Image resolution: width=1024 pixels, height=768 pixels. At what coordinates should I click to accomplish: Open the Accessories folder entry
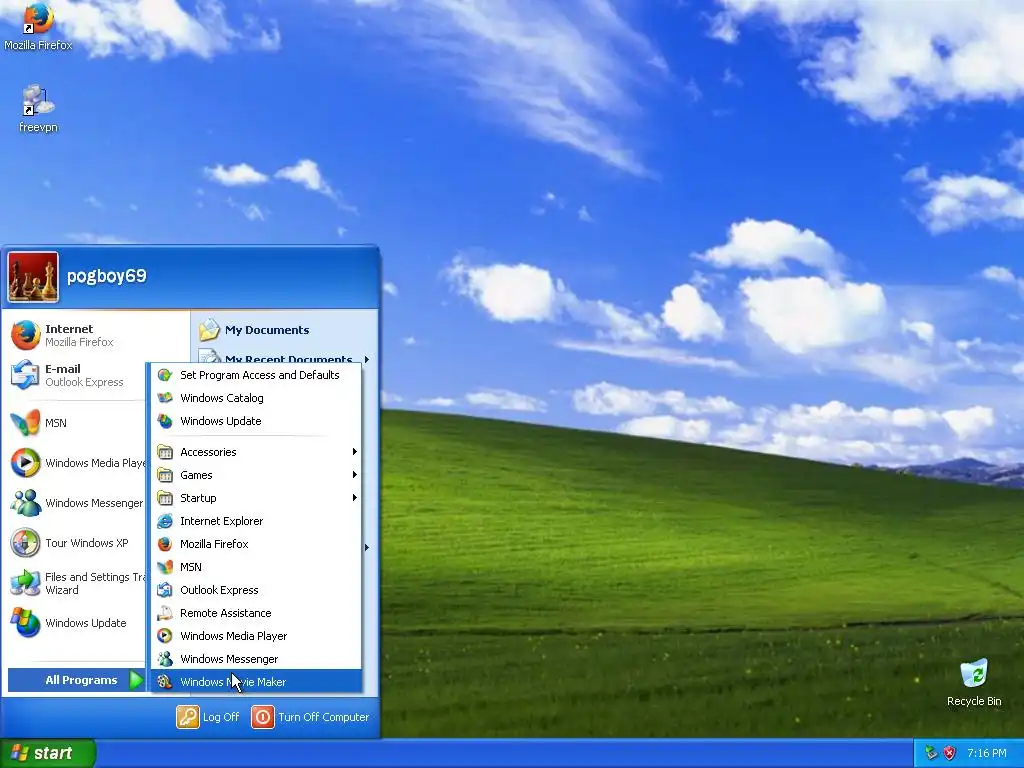coord(257,452)
